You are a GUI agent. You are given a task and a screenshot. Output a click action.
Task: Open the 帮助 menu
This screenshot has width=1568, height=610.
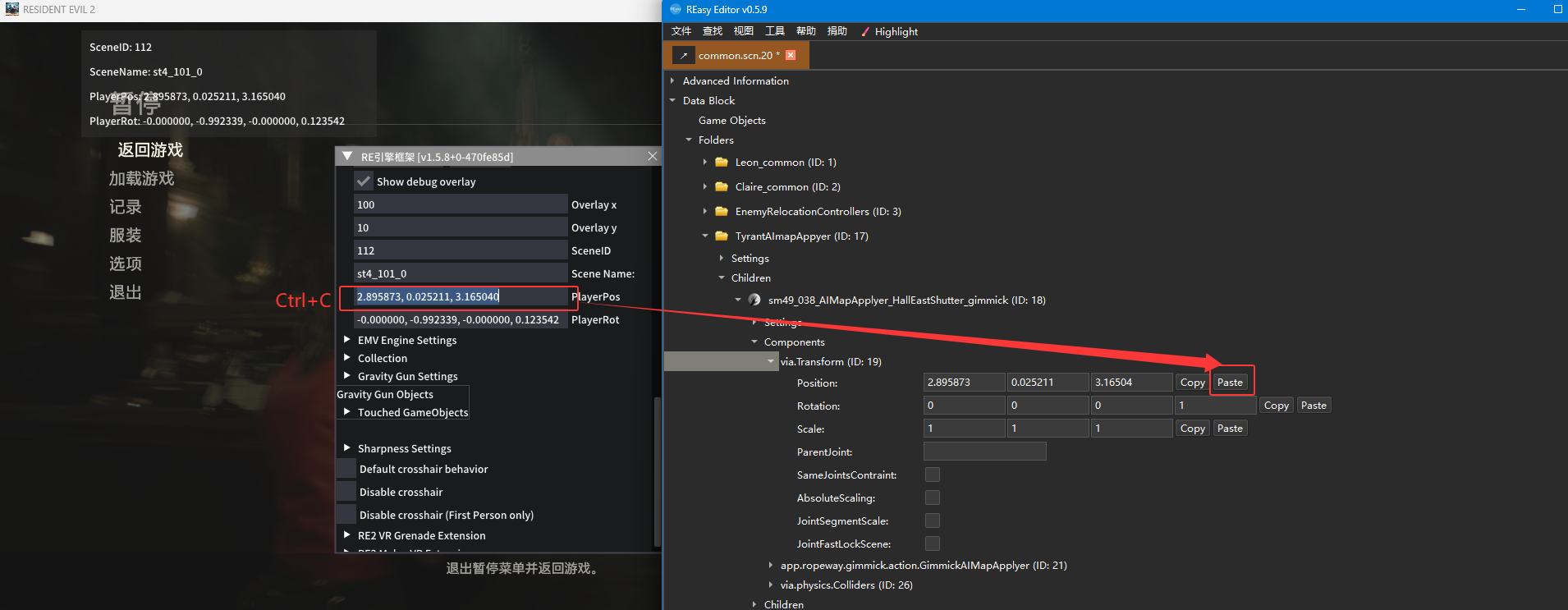point(806,31)
